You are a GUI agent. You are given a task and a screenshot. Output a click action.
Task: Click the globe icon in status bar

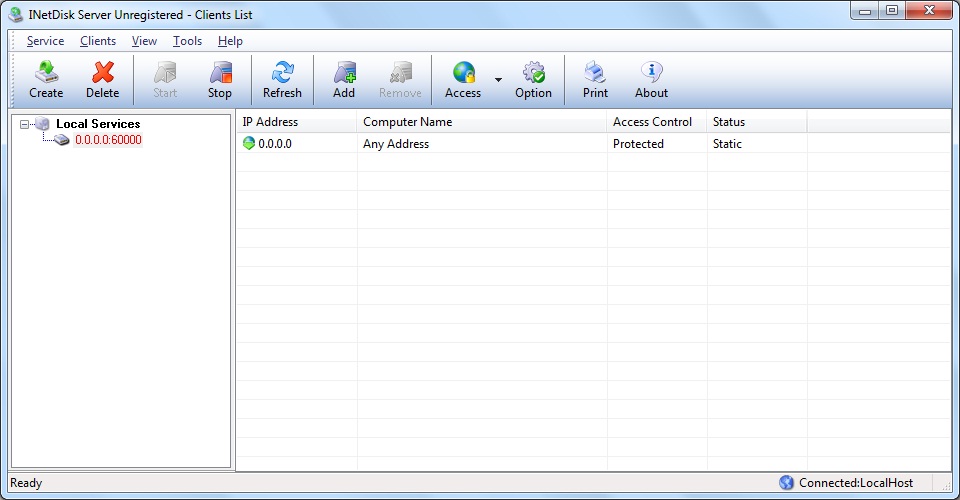pos(786,483)
